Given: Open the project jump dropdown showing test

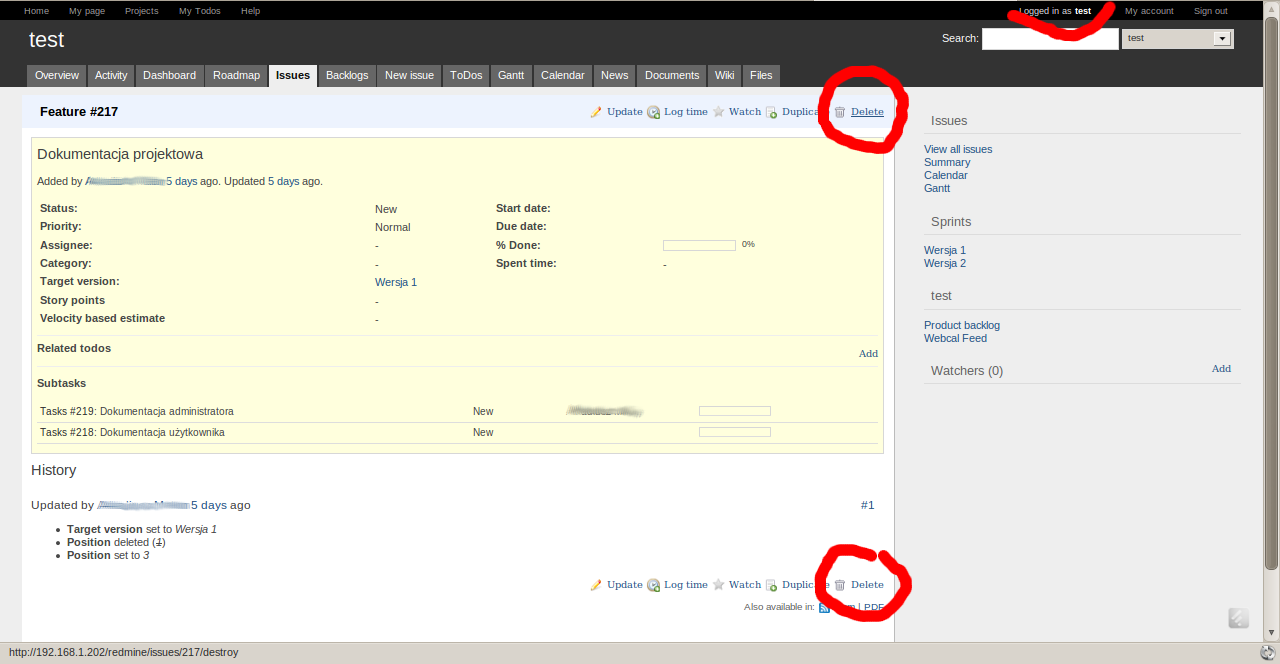Looking at the screenshot, I should point(1177,38).
